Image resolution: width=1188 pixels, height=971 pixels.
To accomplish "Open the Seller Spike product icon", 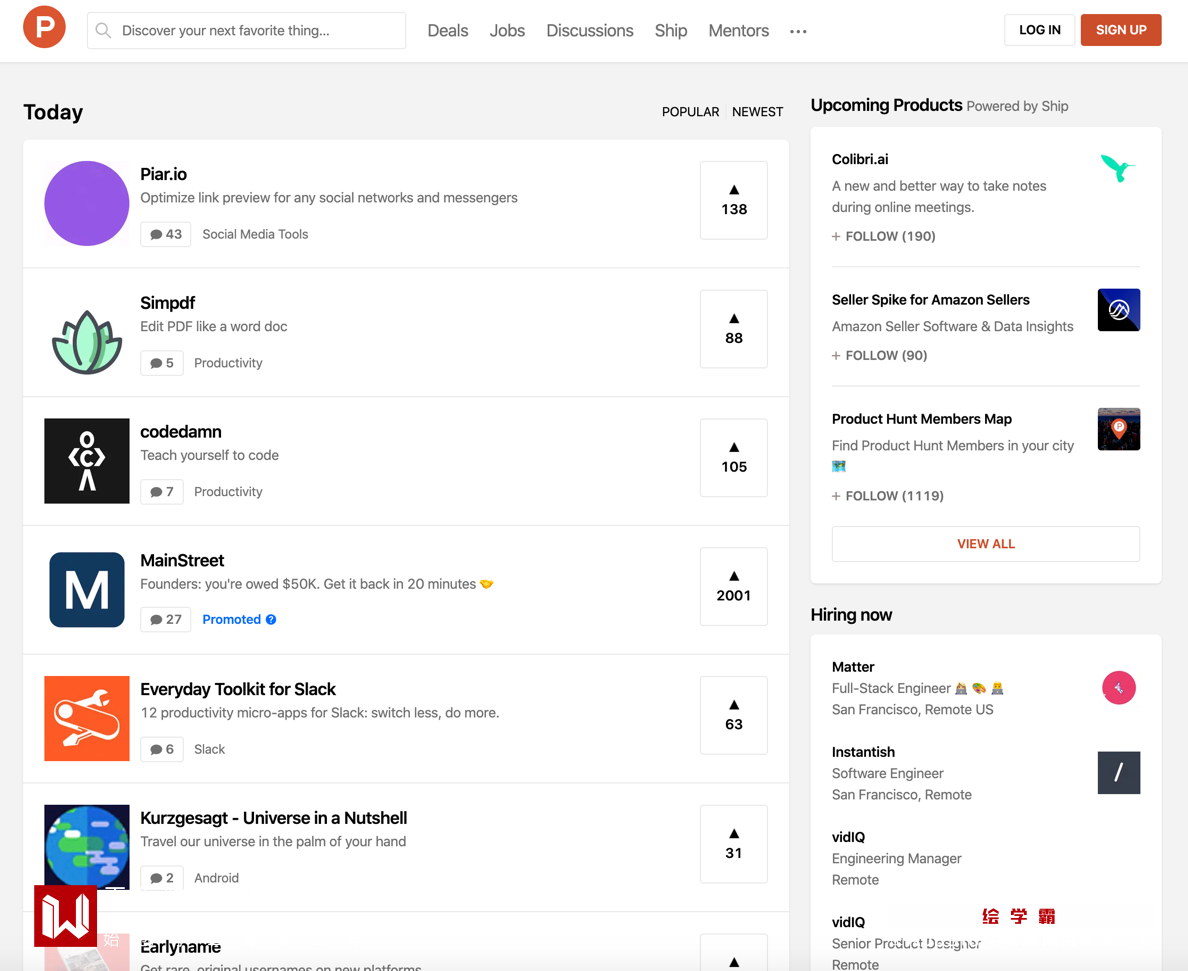I will tap(1118, 310).
